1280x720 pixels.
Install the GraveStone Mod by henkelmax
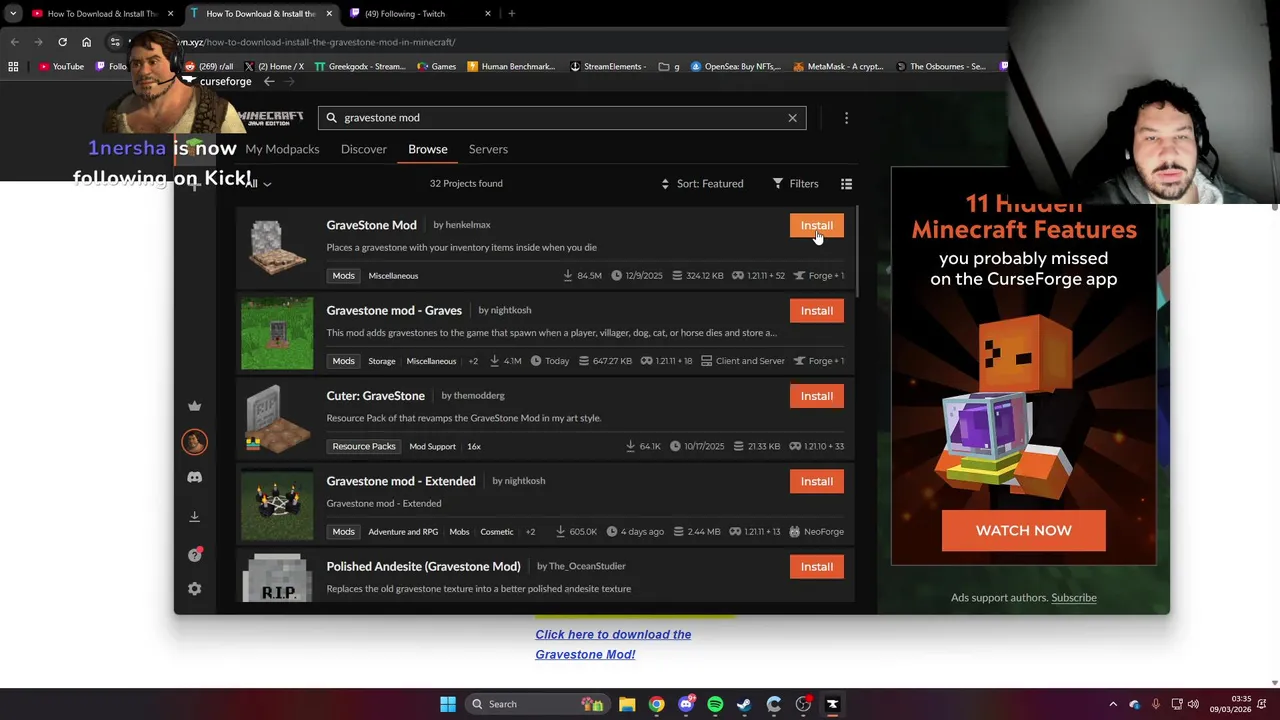click(x=816, y=225)
